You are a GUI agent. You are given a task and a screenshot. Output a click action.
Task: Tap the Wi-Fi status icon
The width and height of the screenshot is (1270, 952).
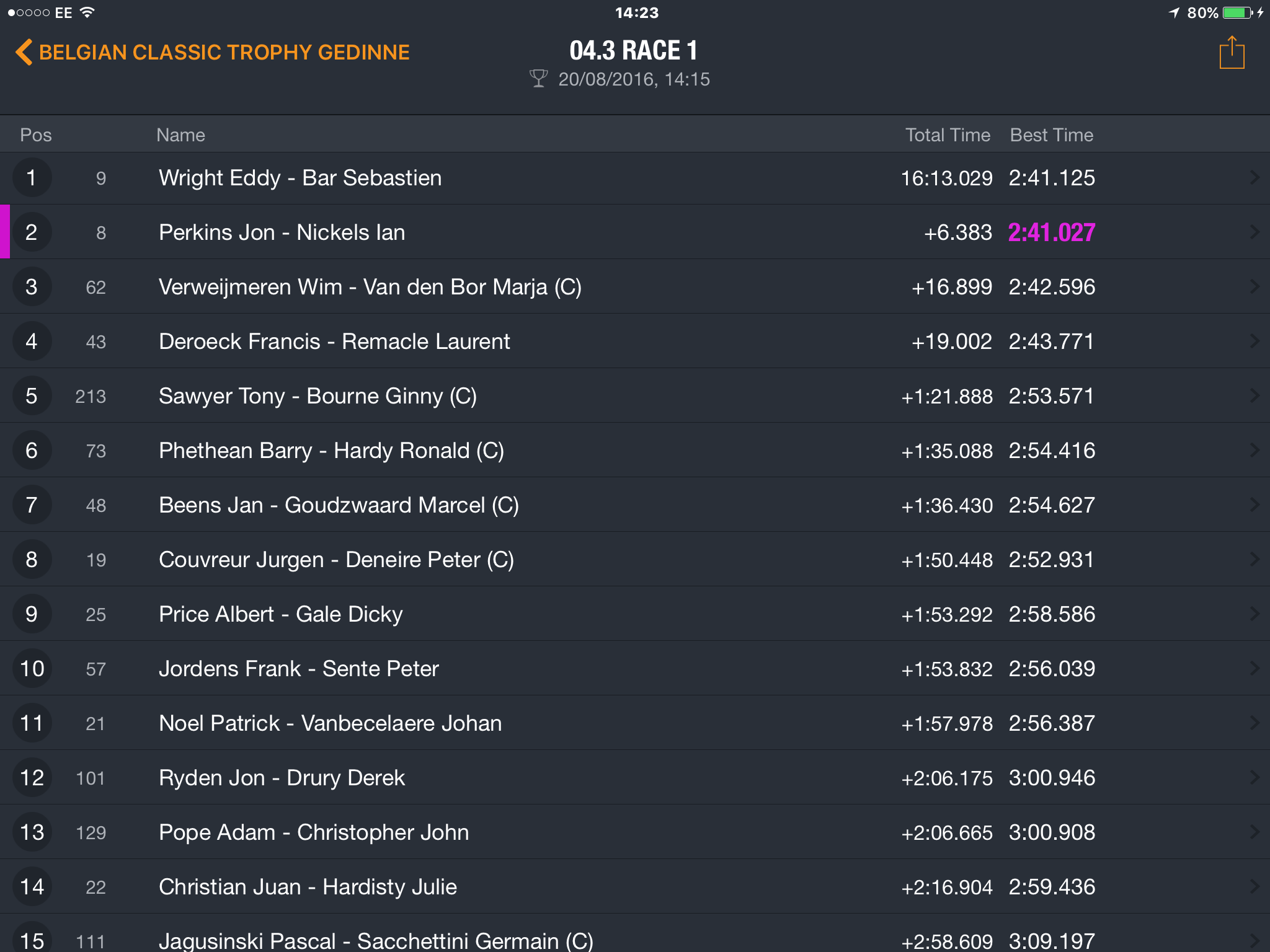coord(87,12)
